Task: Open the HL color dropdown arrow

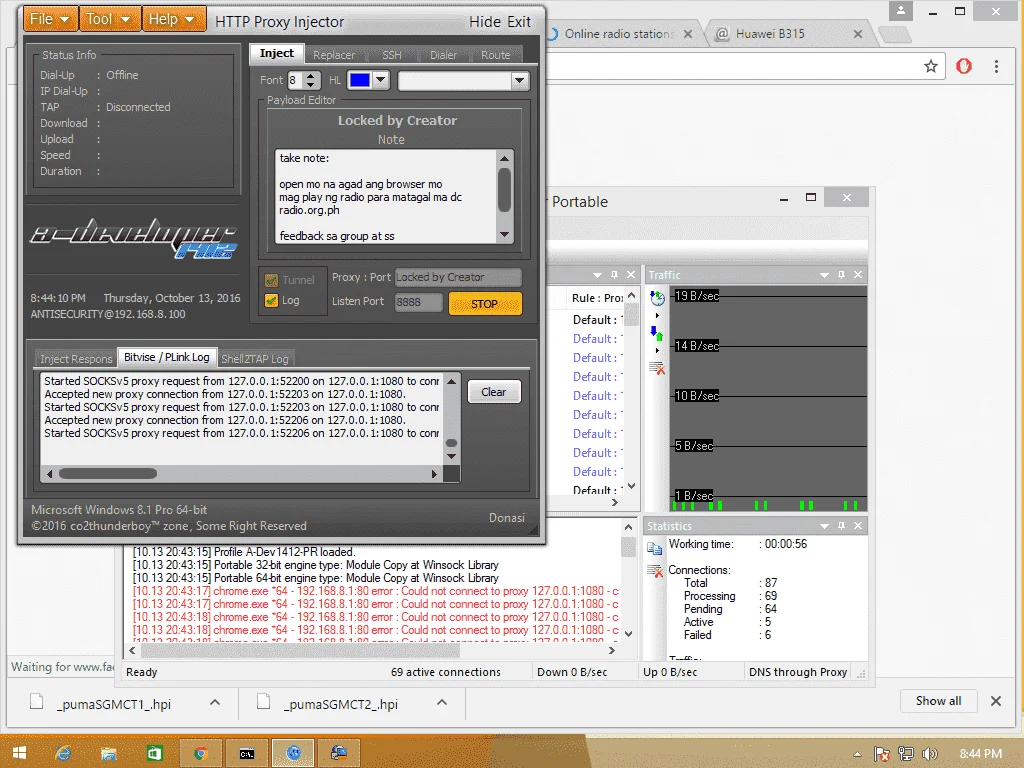Action: coord(381,80)
